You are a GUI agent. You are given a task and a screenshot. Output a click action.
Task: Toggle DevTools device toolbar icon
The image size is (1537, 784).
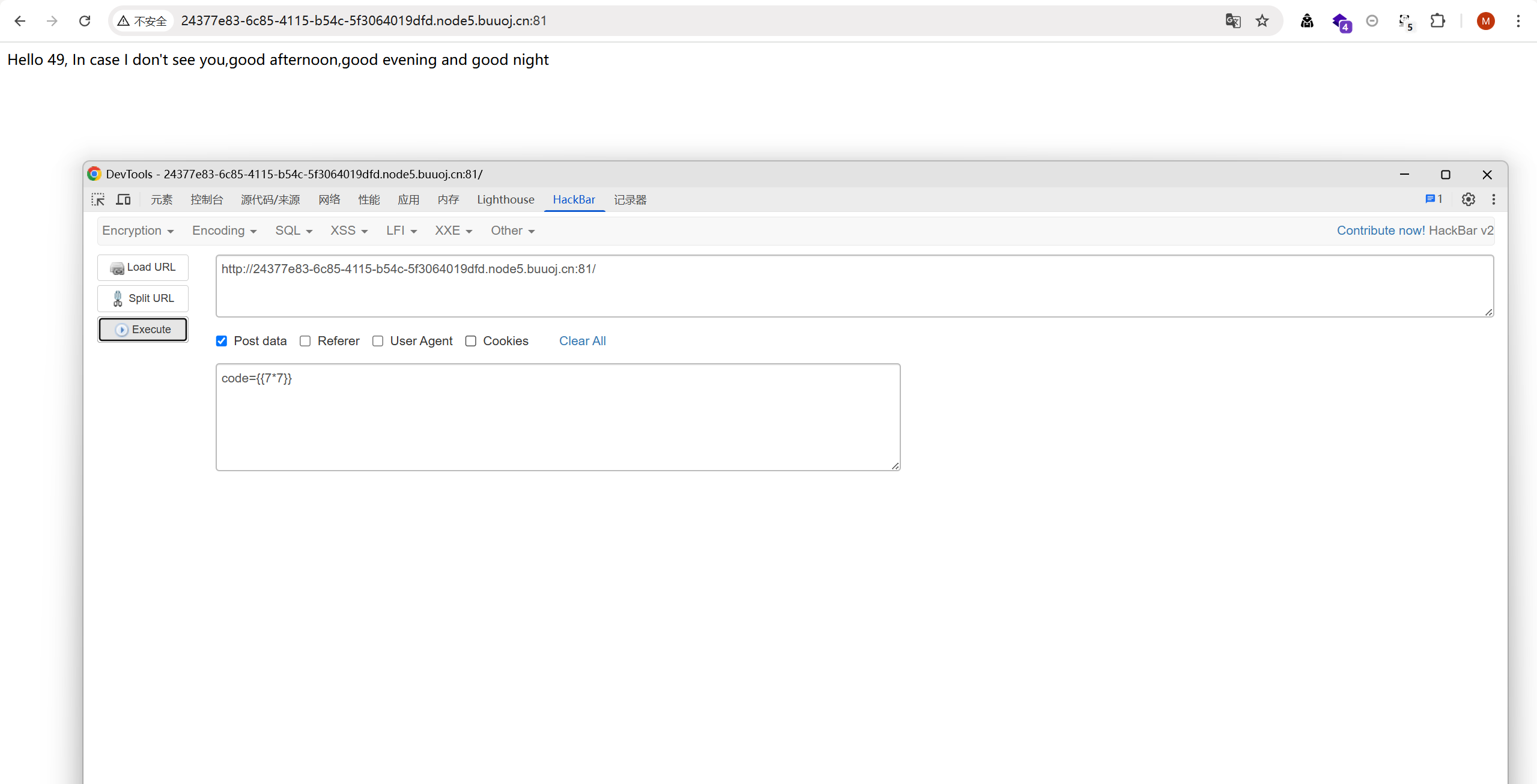[123, 199]
